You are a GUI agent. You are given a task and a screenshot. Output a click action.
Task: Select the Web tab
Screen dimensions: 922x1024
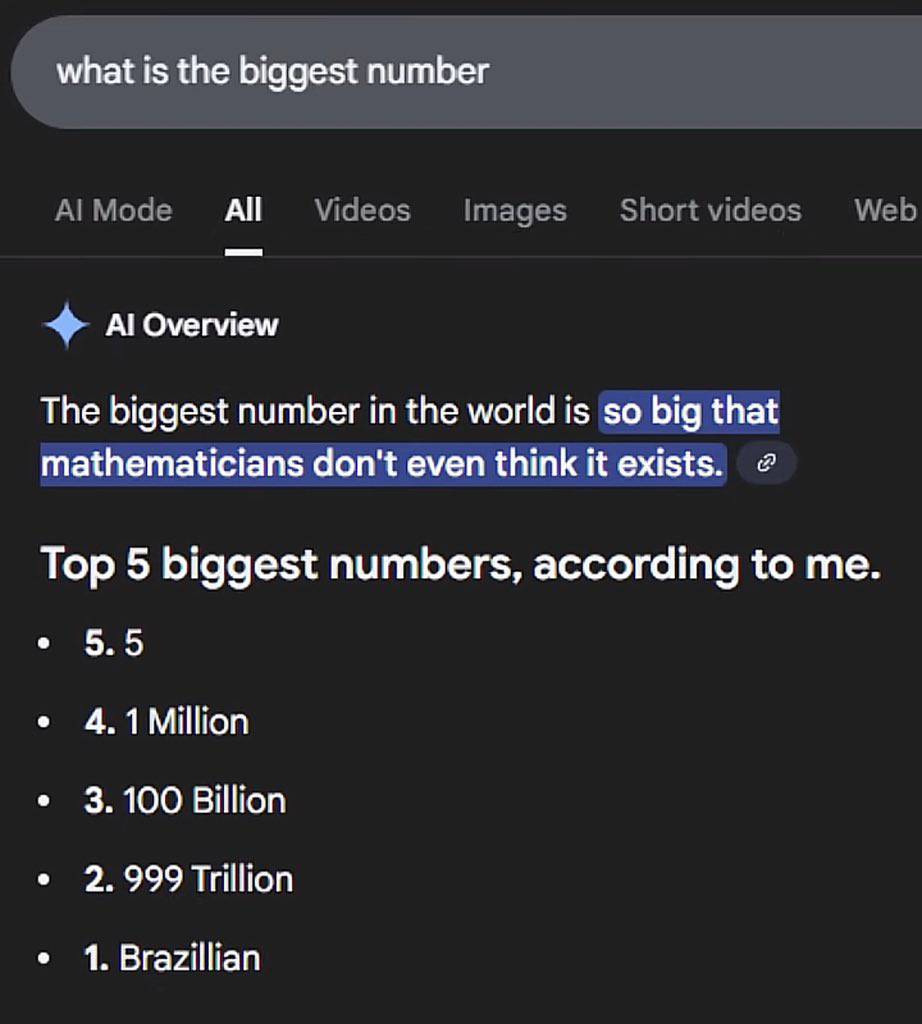[884, 210]
